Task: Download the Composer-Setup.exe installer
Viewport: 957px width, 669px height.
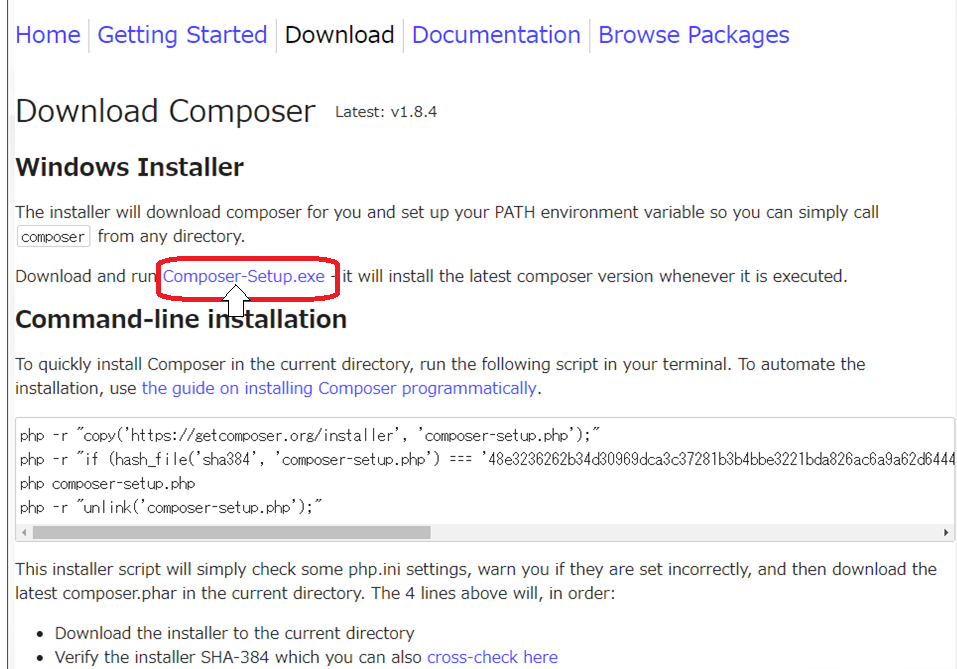Action: coord(244,276)
